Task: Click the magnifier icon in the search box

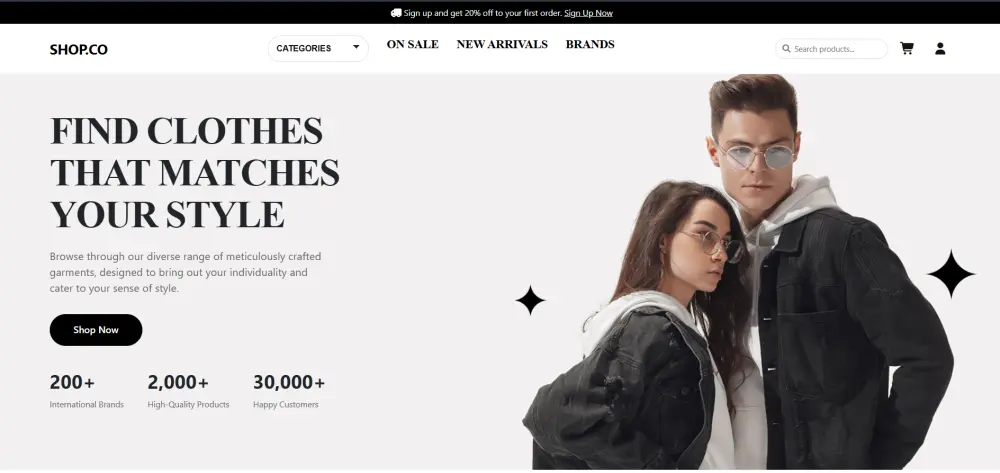Action: click(786, 48)
